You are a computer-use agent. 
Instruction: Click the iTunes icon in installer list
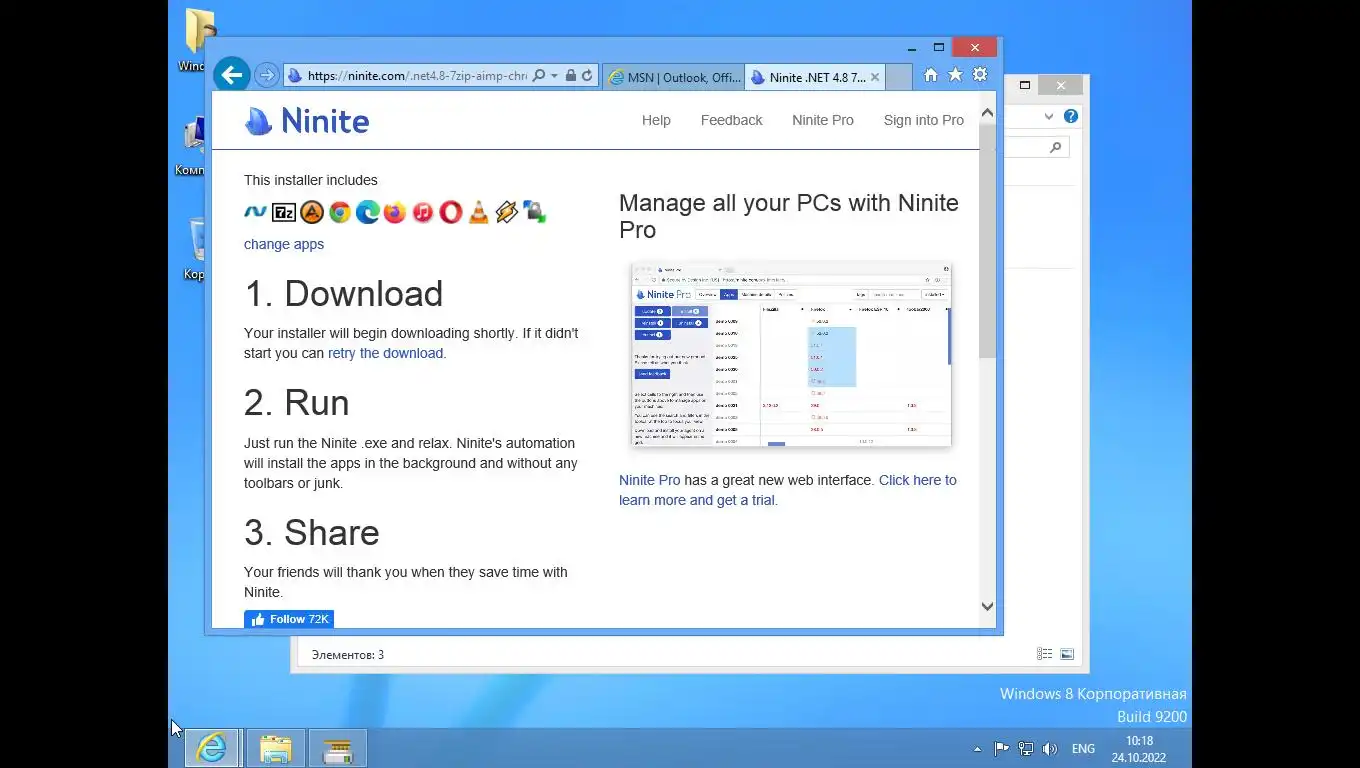423,212
